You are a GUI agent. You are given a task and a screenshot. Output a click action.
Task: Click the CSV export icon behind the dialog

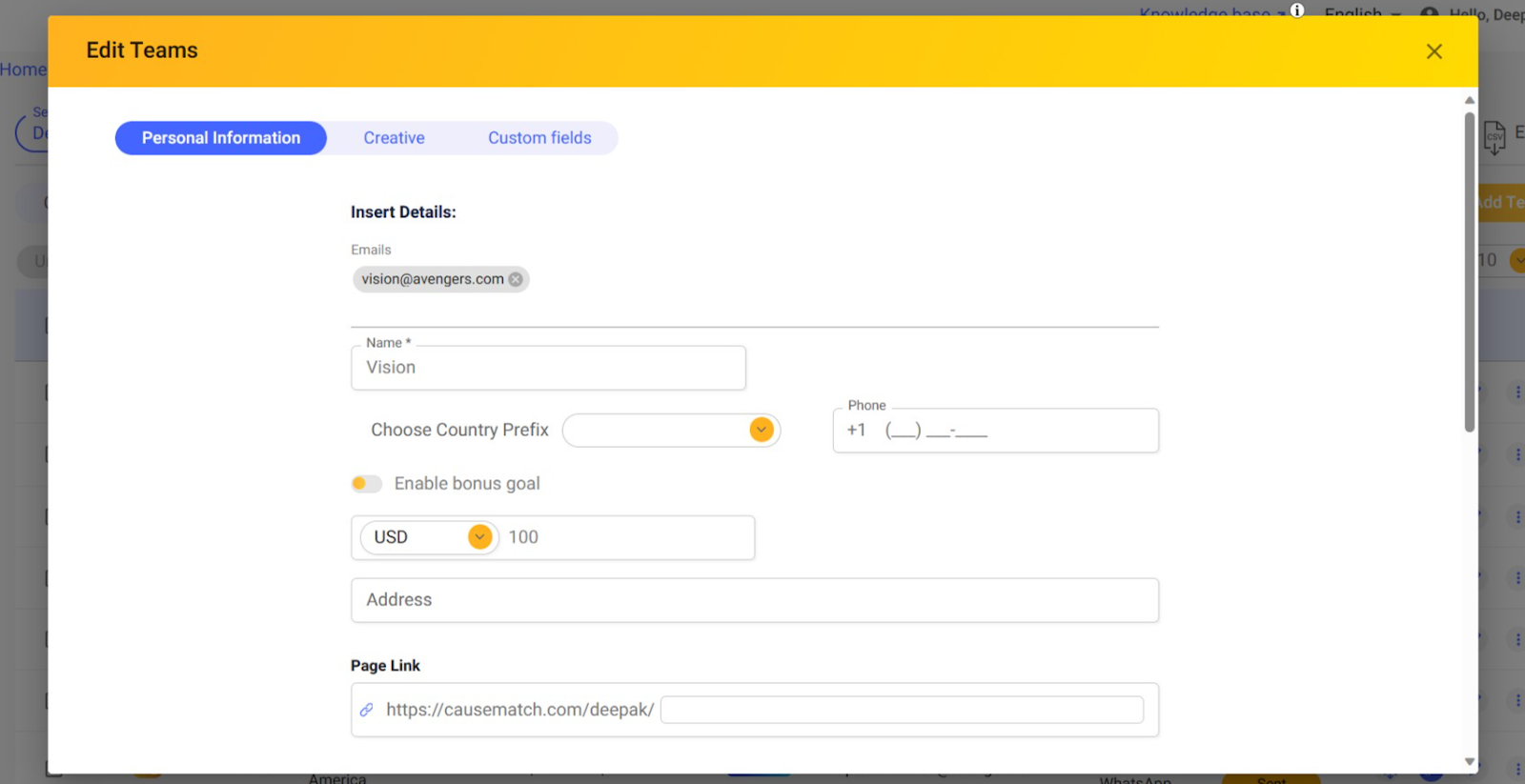click(1494, 137)
